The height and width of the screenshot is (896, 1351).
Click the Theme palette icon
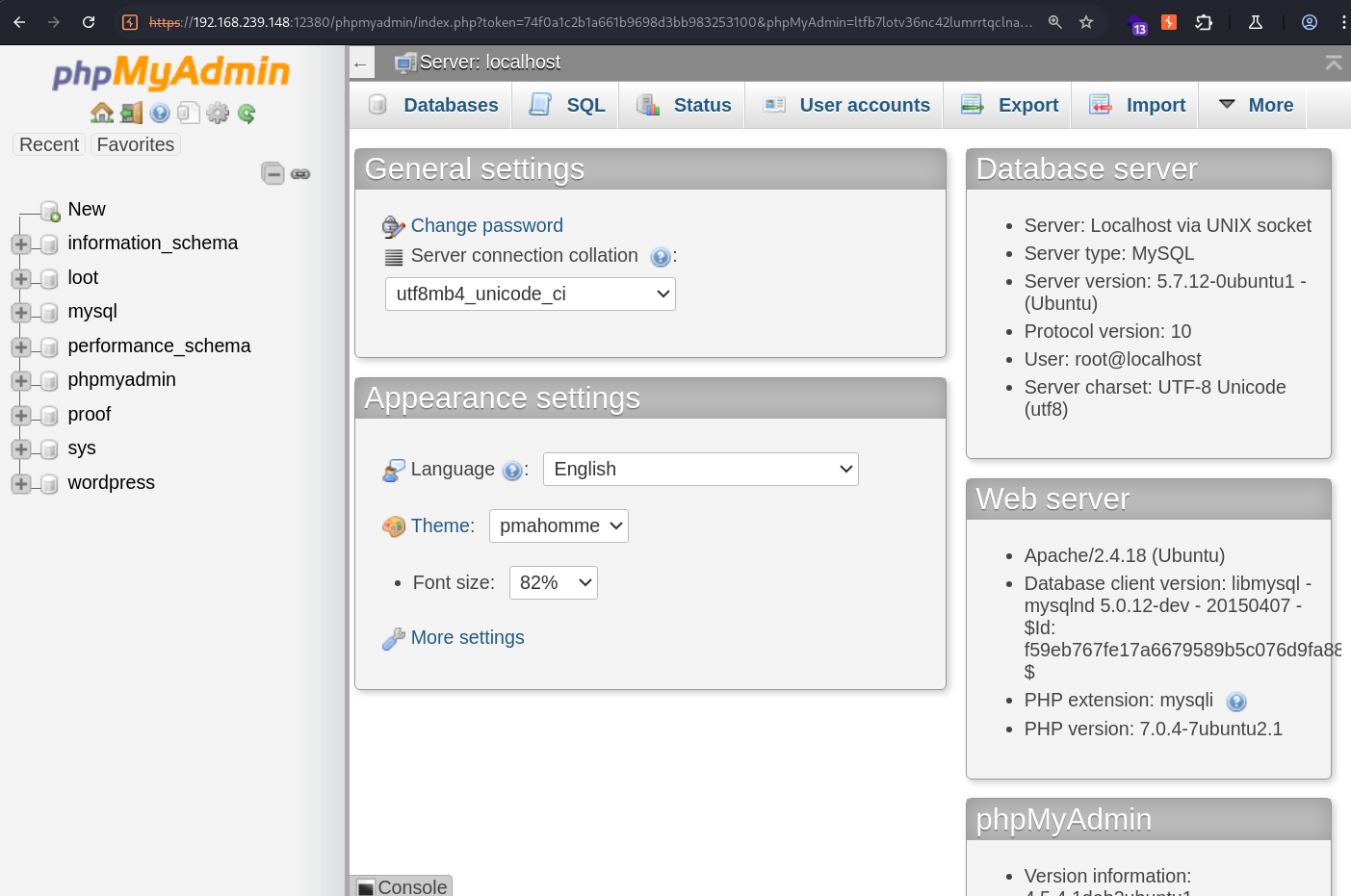394,526
